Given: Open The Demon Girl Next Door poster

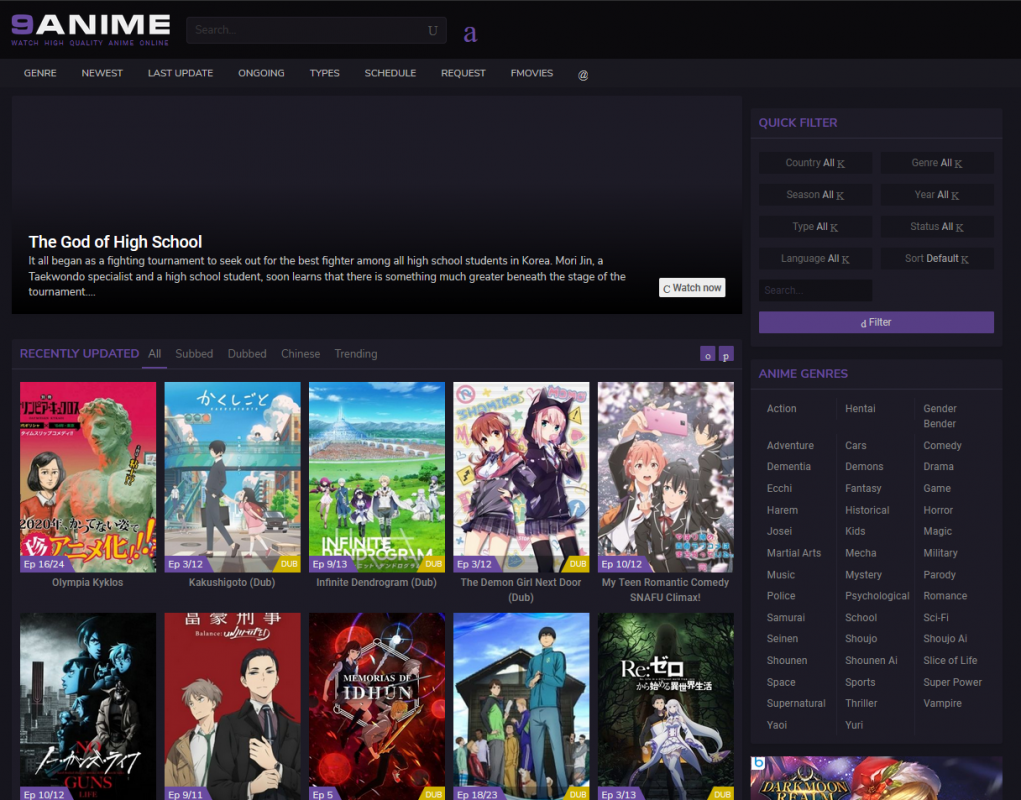Looking at the screenshot, I should click(522, 477).
